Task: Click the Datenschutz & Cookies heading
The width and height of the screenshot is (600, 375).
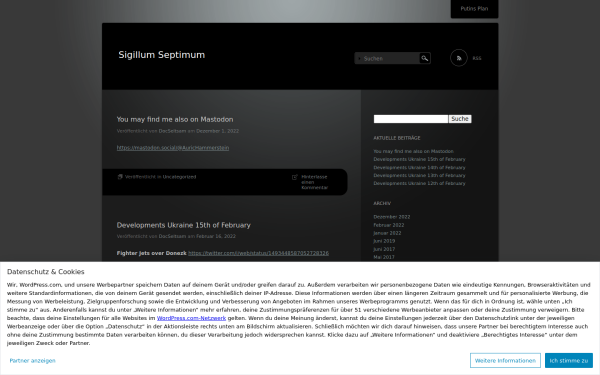Action: (x=46, y=272)
